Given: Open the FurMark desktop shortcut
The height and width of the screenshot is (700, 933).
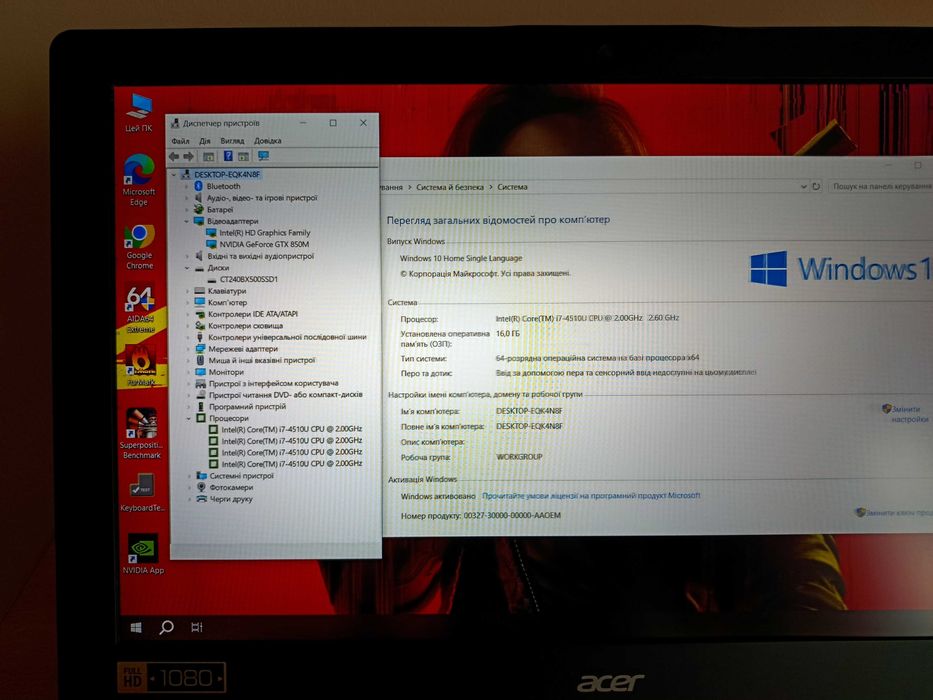Looking at the screenshot, I should (141, 365).
